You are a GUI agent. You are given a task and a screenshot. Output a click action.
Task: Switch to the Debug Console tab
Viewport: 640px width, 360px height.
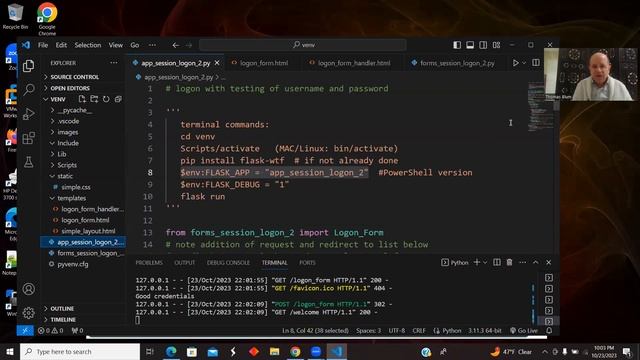tap(228, 262)
